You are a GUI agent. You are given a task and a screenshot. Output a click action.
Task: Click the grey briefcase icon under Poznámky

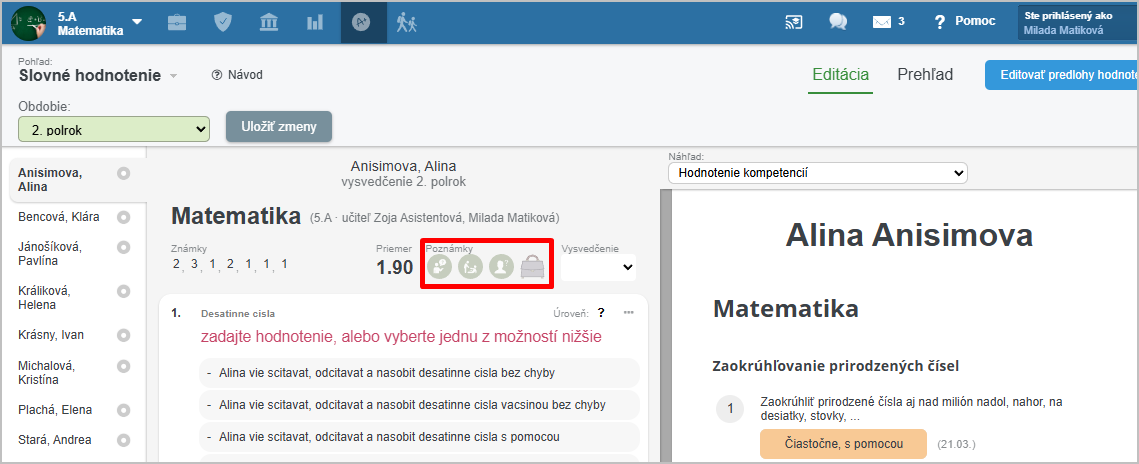tap(534, 267)
